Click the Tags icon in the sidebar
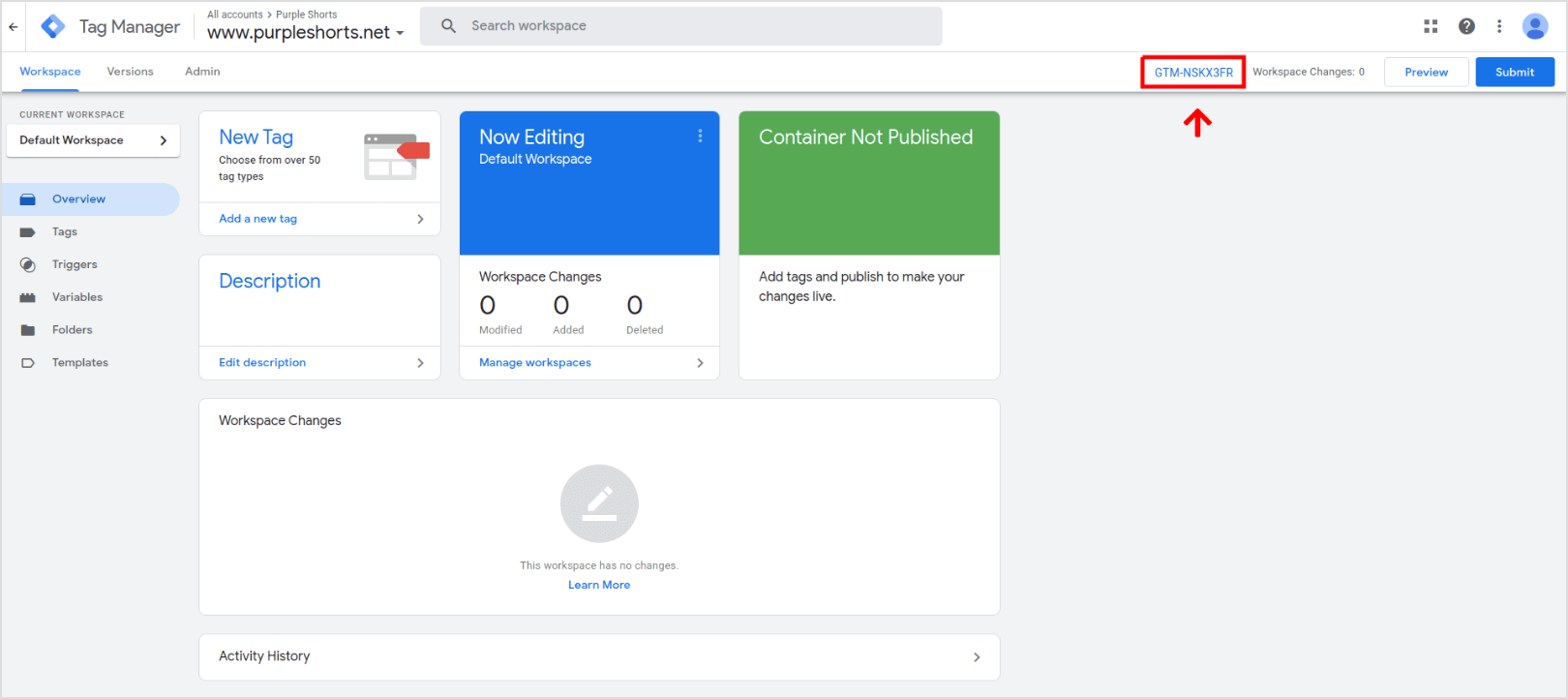The height and width of the screenshot is (699, 1568). pyautogui.click(x=28, y=232)
